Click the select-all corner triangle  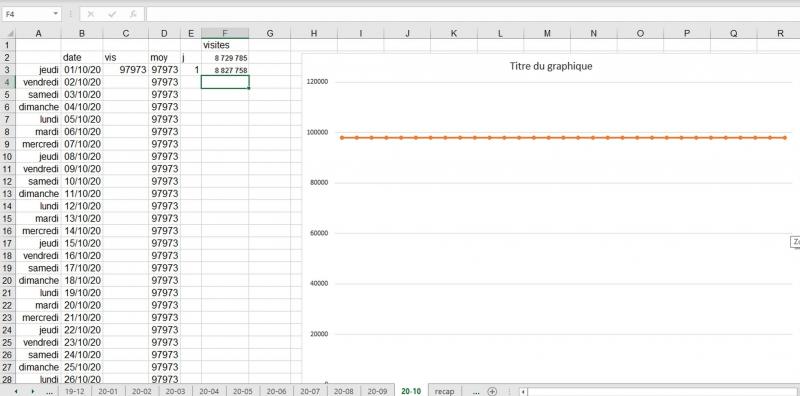click(x=10, y=34)
